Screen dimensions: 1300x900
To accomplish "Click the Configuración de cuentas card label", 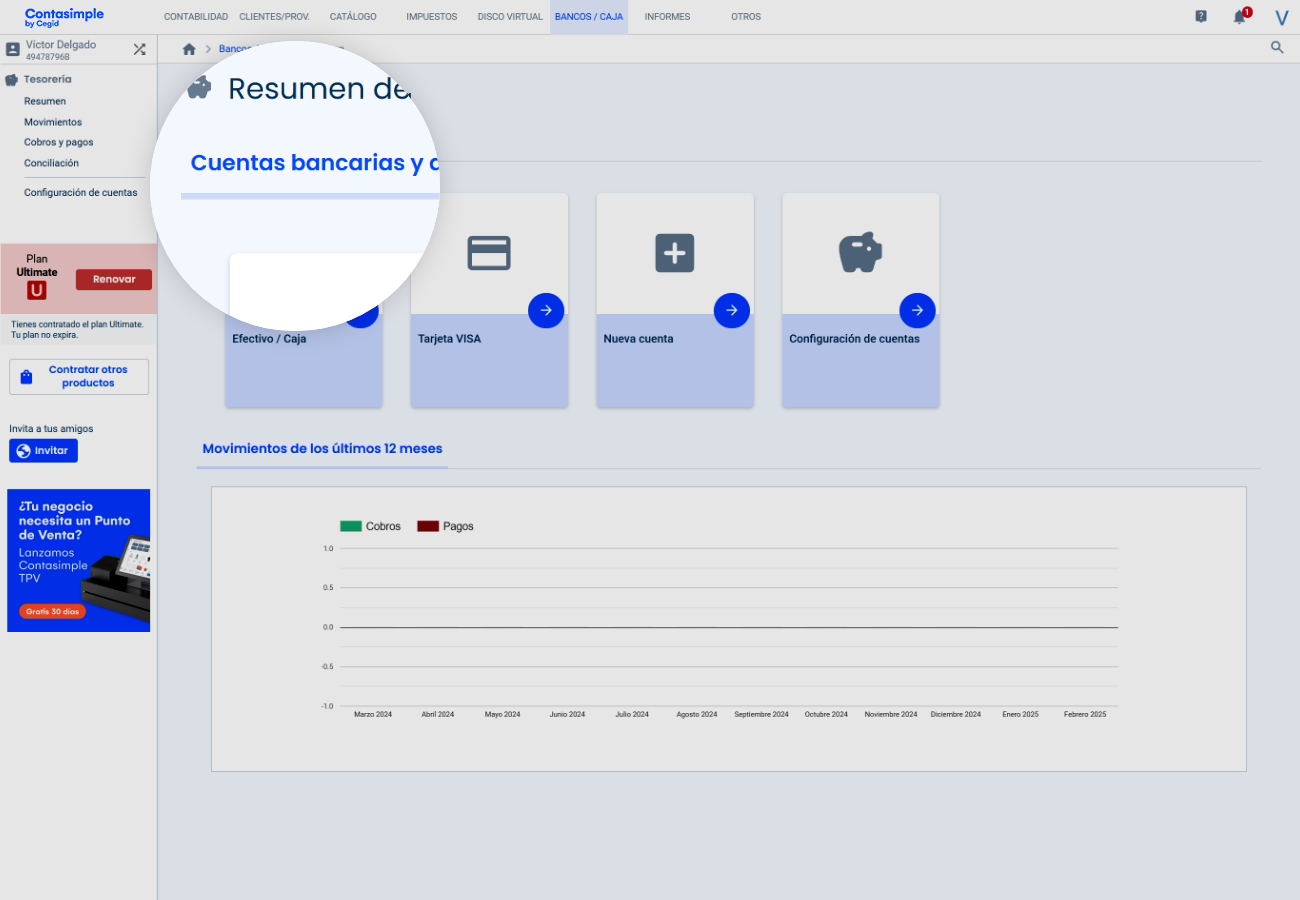I will [x=854, y=339].
